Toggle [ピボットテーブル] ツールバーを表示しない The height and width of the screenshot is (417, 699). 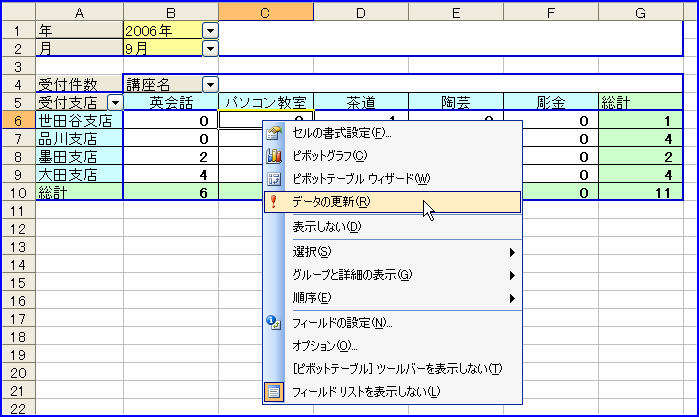[397, 368]
